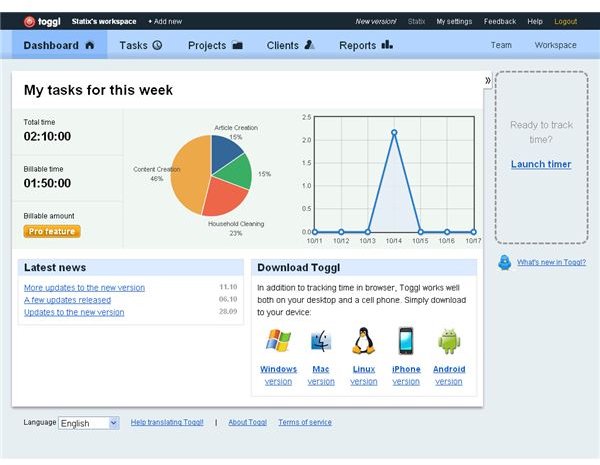Click the Reports bar chart icon
The image size is (600, 465).
[x=387, y=45]
